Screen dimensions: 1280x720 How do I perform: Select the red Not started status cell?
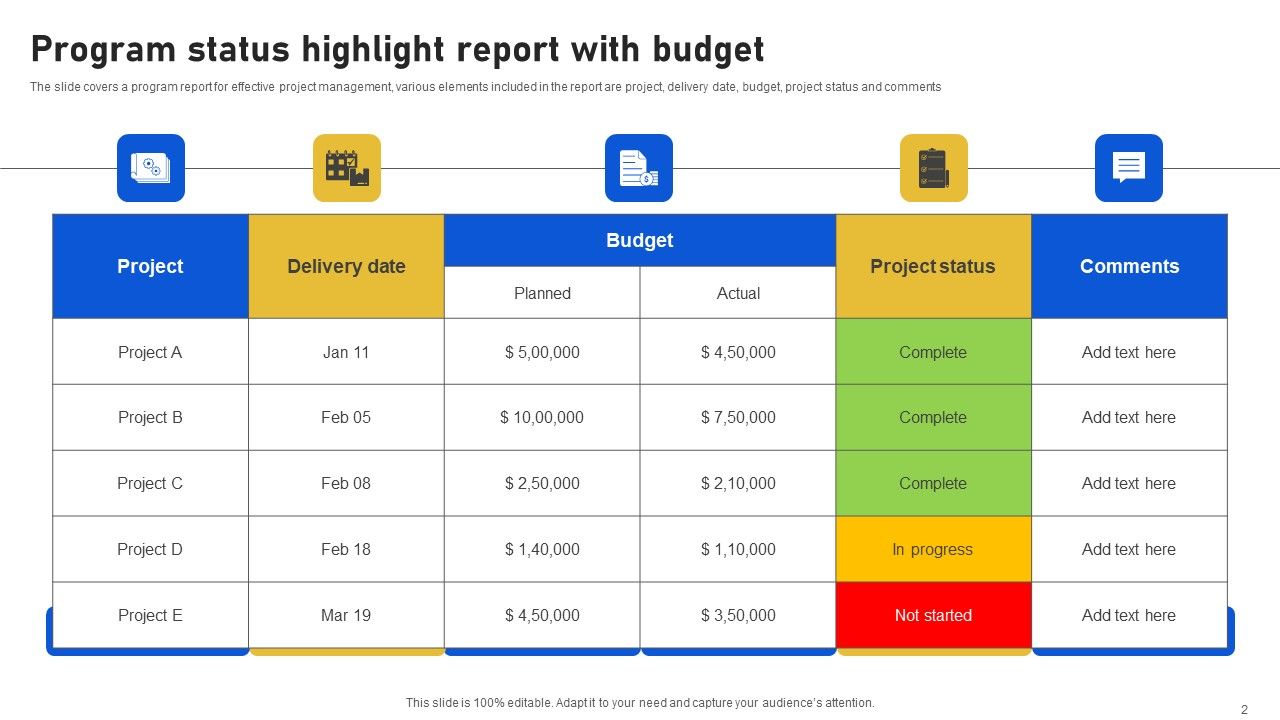click(933, 615)
